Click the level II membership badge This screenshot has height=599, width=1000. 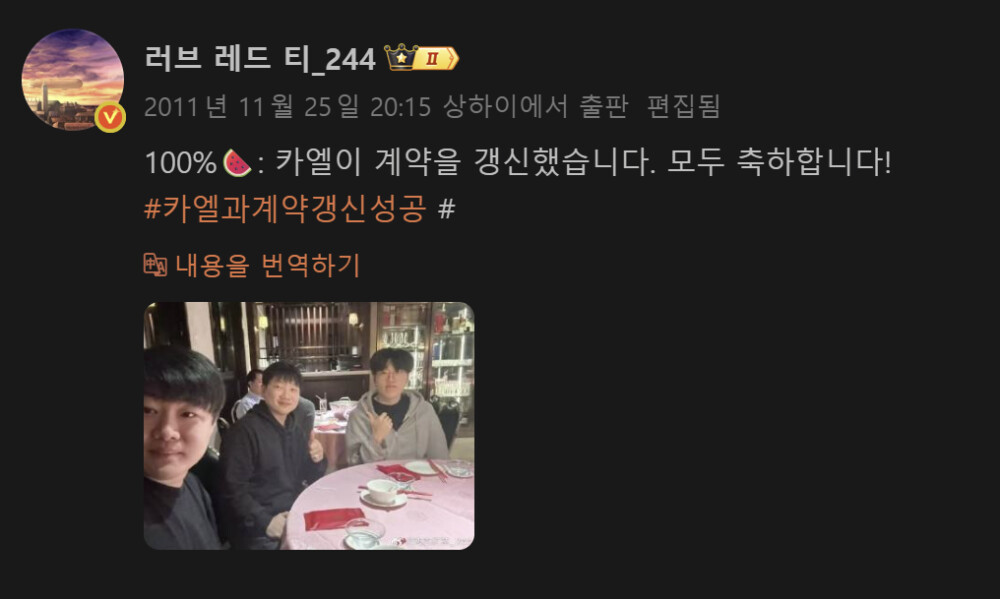(x=436, y=58)
